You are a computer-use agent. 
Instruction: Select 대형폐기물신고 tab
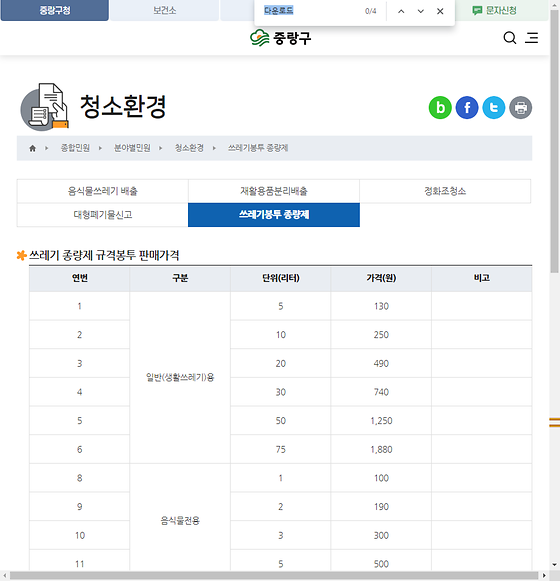103,215
